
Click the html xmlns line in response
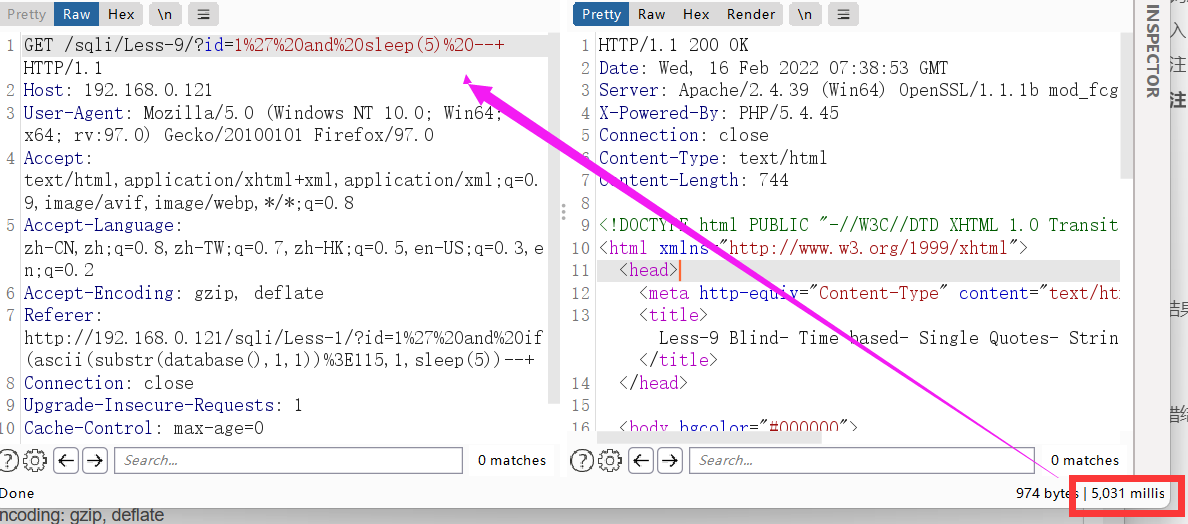pos(813,248)
